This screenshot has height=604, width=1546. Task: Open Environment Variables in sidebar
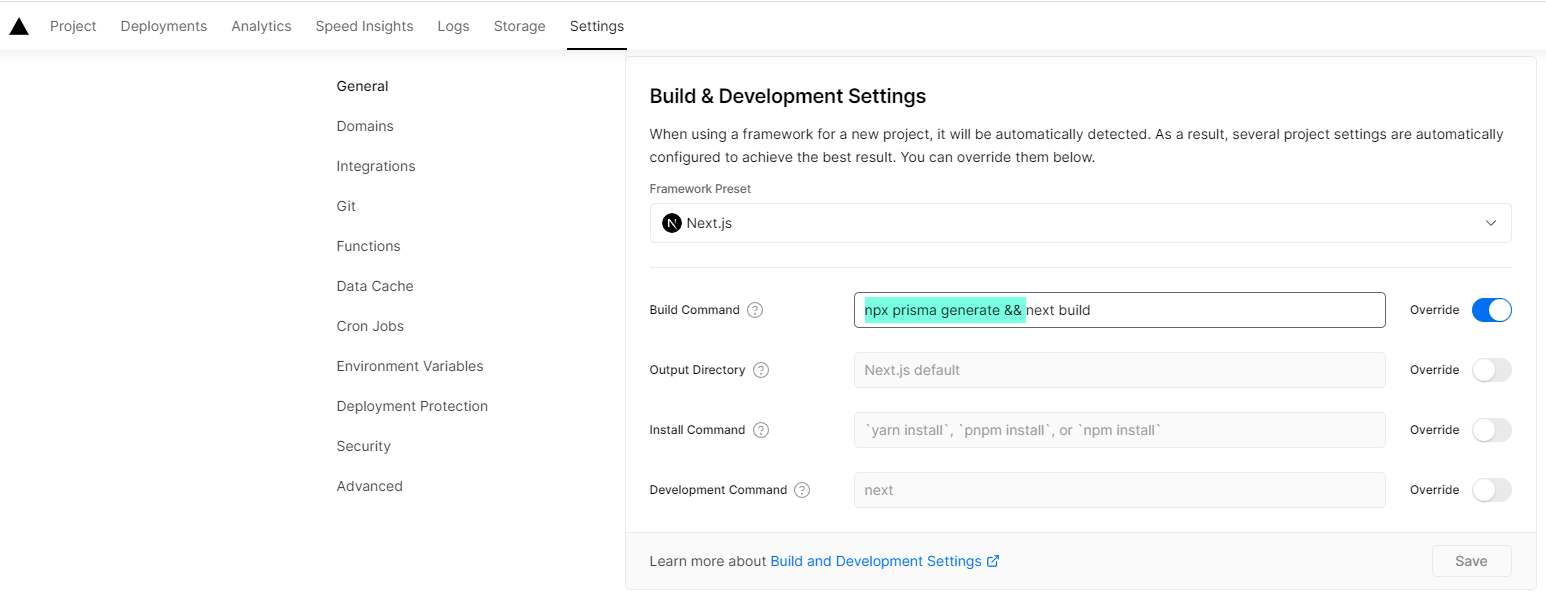pyautogui.click(x=410, y=366)
